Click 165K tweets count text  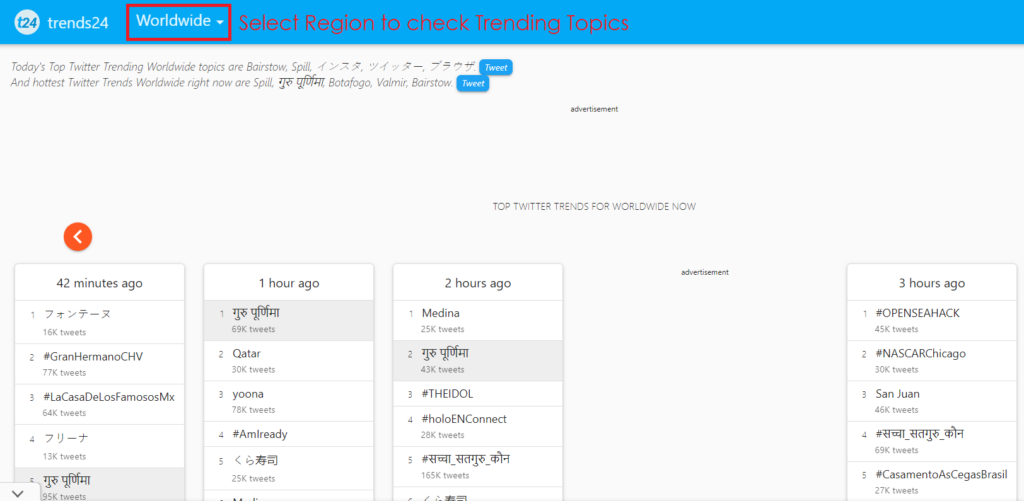point(445,475)
